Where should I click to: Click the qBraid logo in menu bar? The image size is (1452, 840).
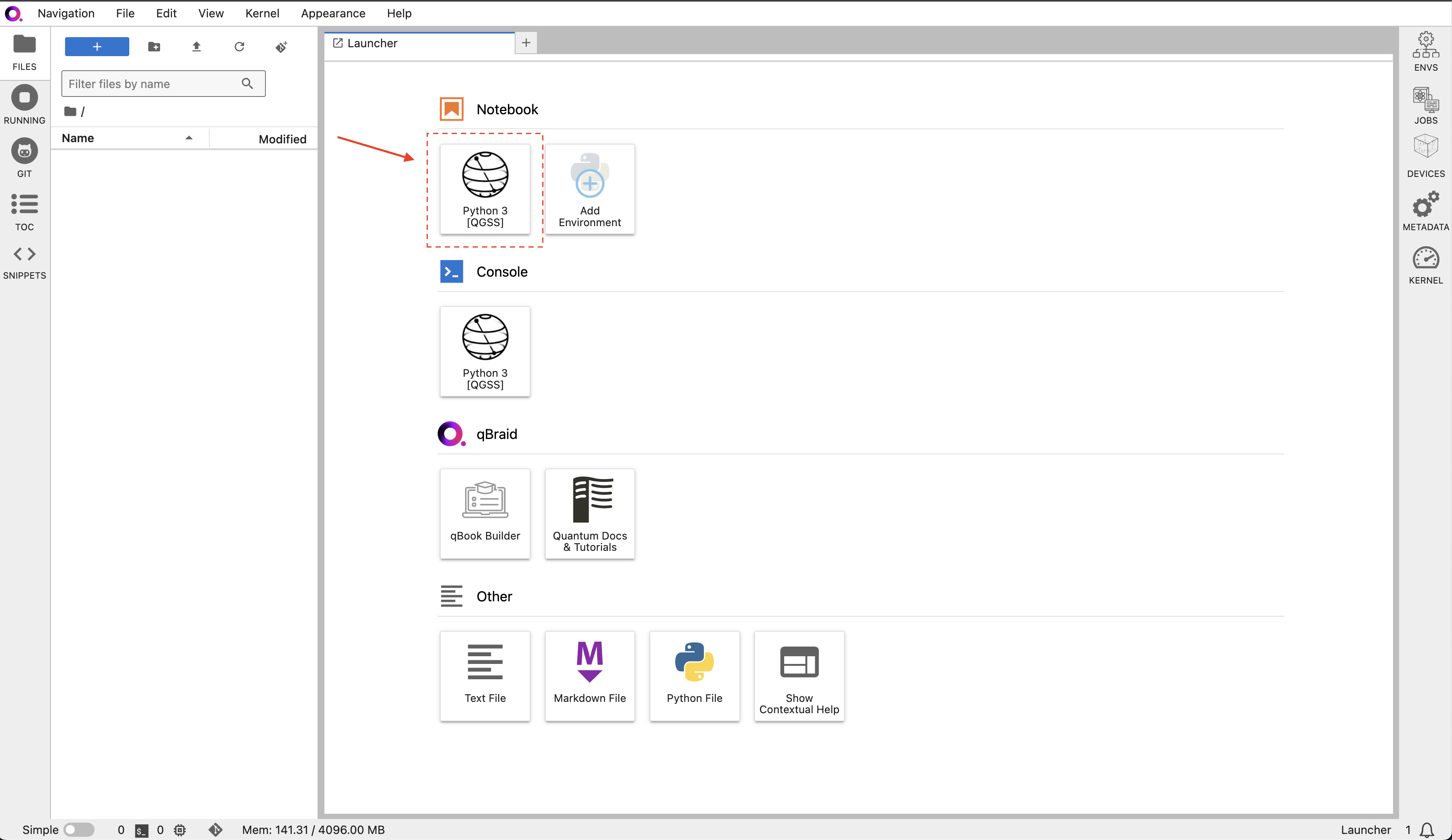click(x=14, y=13)
